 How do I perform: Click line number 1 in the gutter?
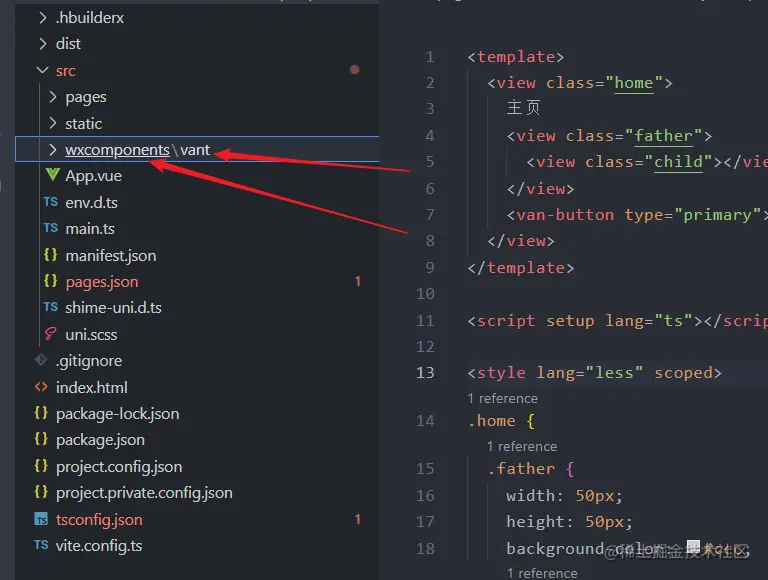pyautogui.click(x=430, y=57)
